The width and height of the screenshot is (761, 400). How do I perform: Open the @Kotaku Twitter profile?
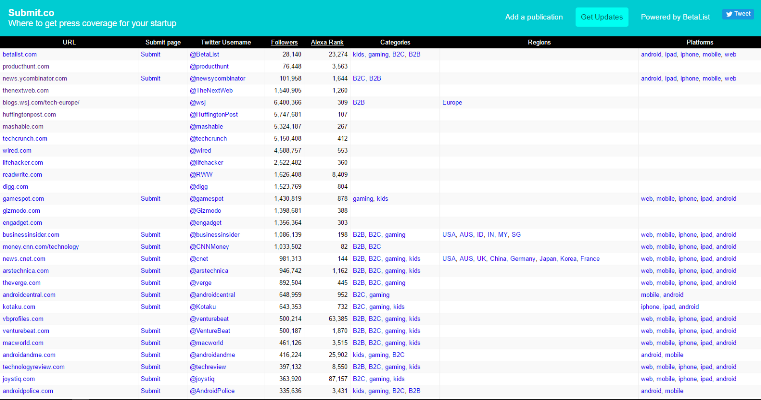click(203, 307)
